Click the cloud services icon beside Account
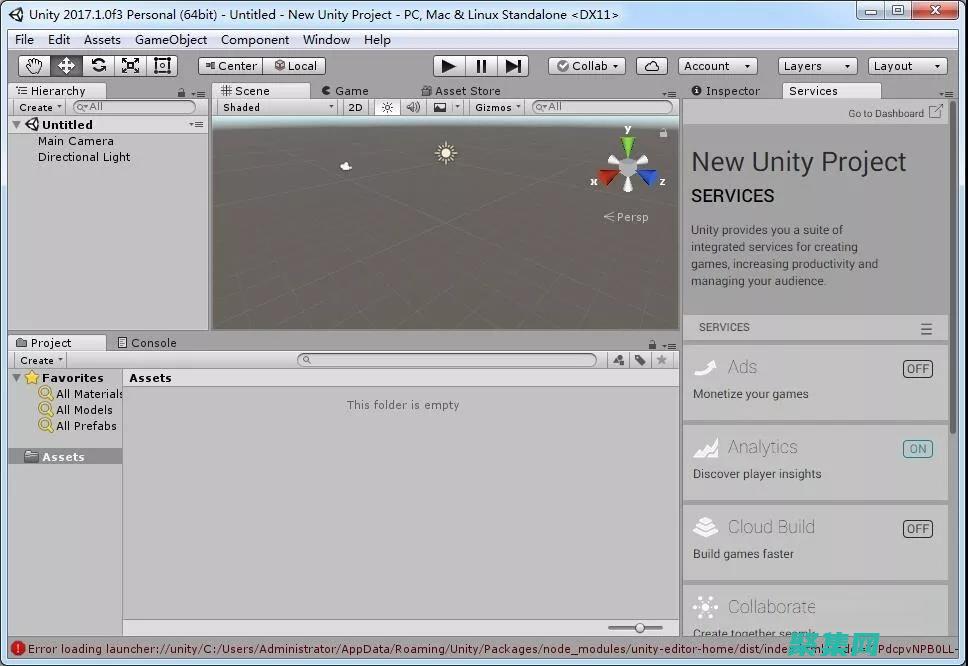Viewport: 968px width, 666px height. [651, 65]
